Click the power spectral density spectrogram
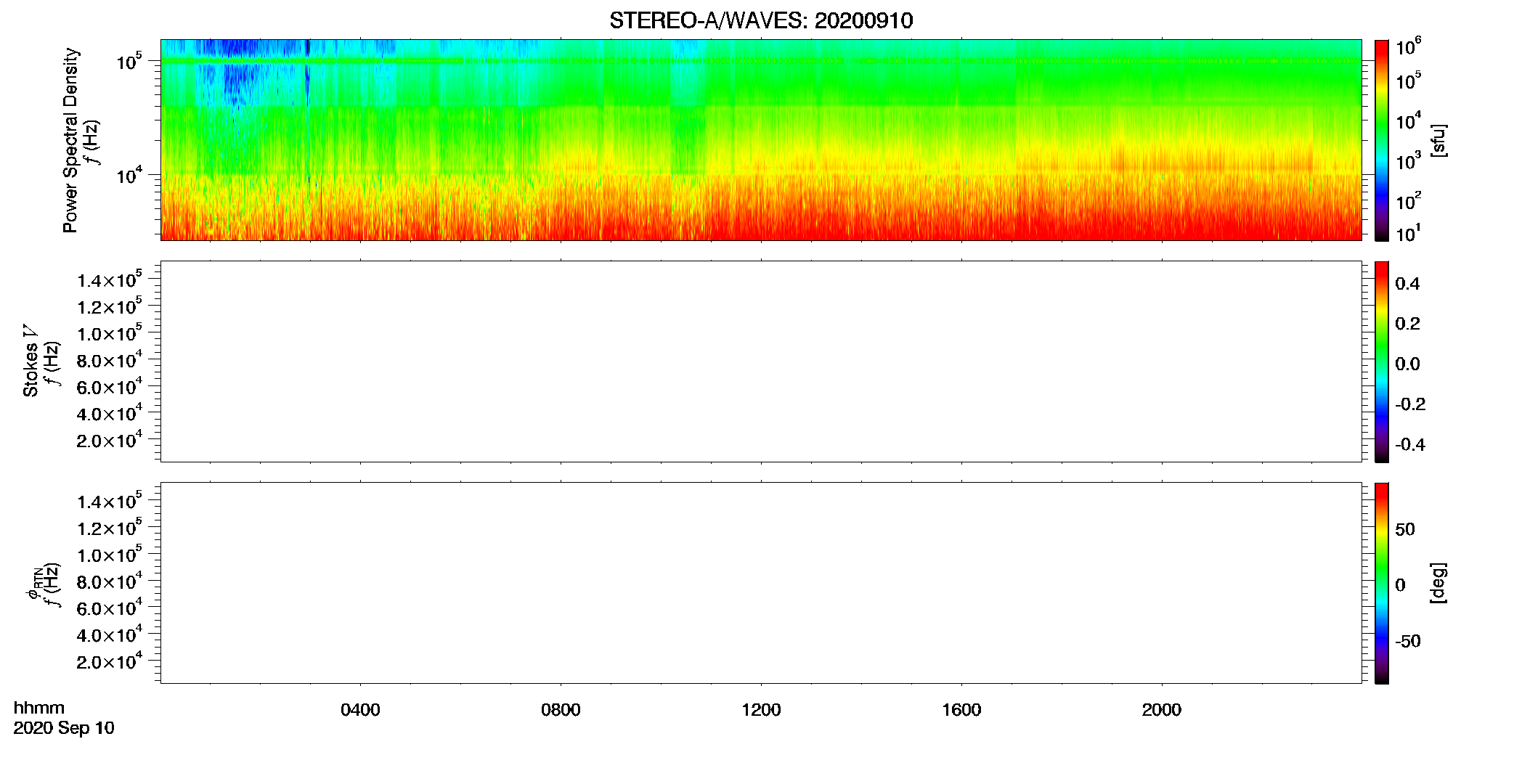 tap(761, 140)
